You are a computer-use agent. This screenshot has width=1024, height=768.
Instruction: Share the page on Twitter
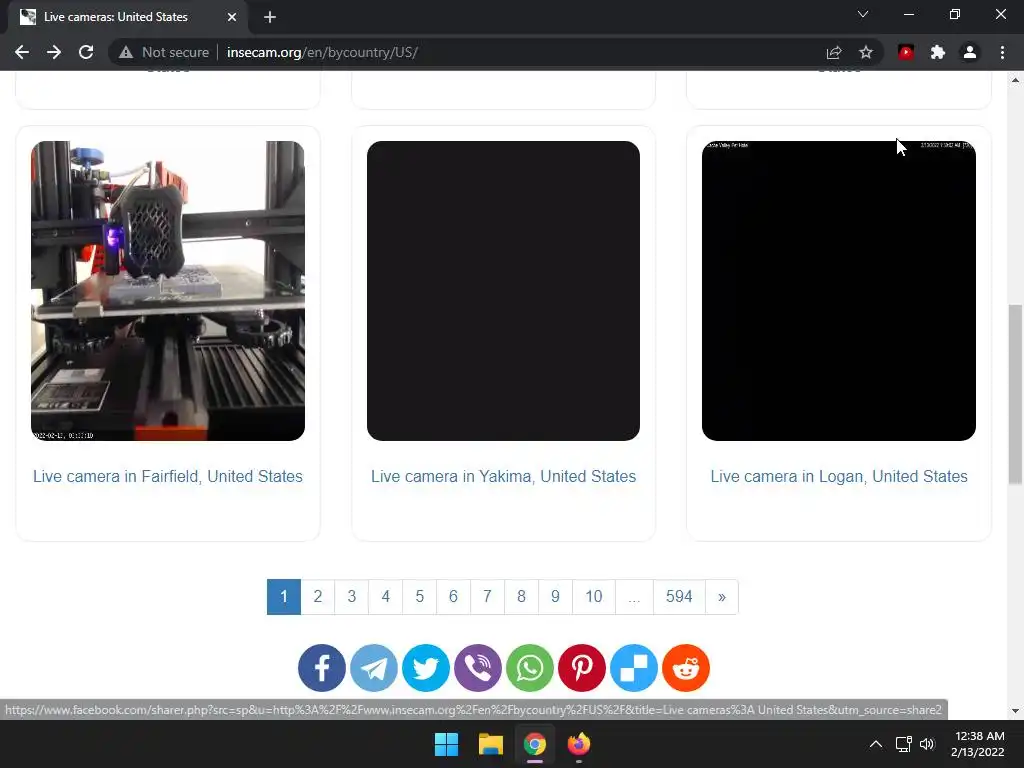point(426,667)
